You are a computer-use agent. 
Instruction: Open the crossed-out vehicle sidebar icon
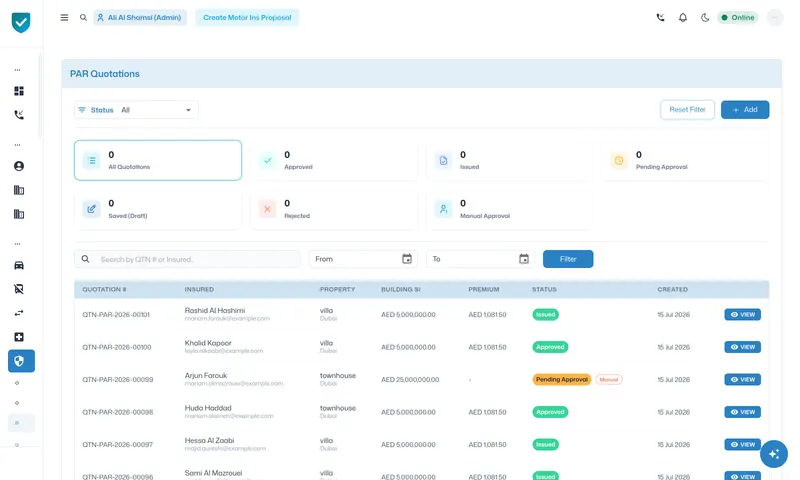19,289
